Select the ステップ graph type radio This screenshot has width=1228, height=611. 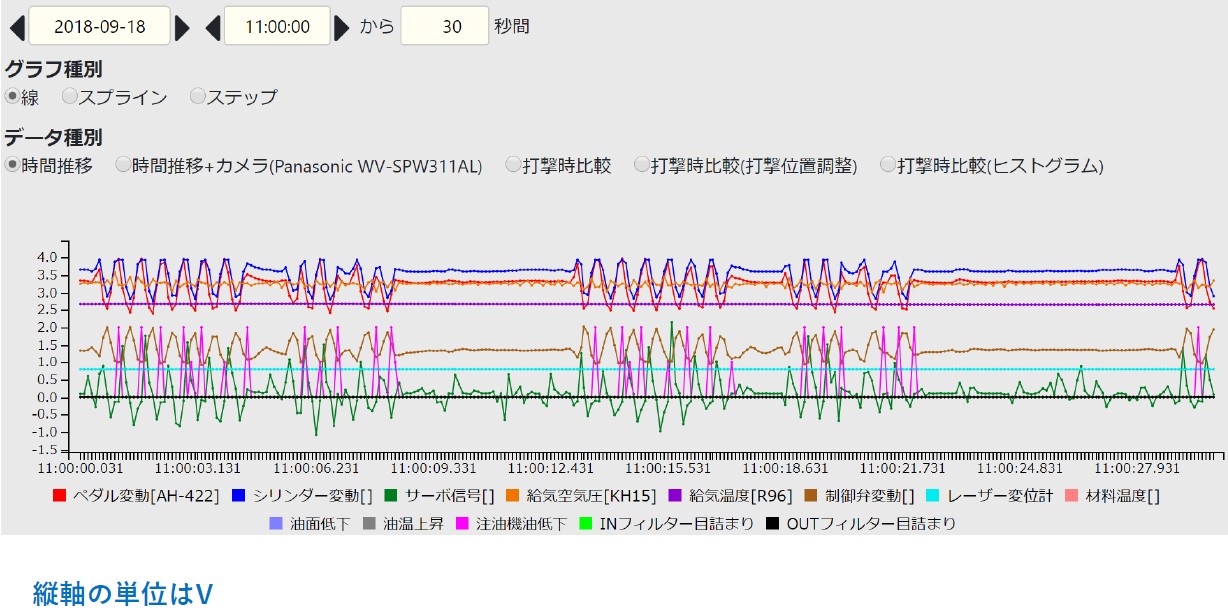coord(198,97)
